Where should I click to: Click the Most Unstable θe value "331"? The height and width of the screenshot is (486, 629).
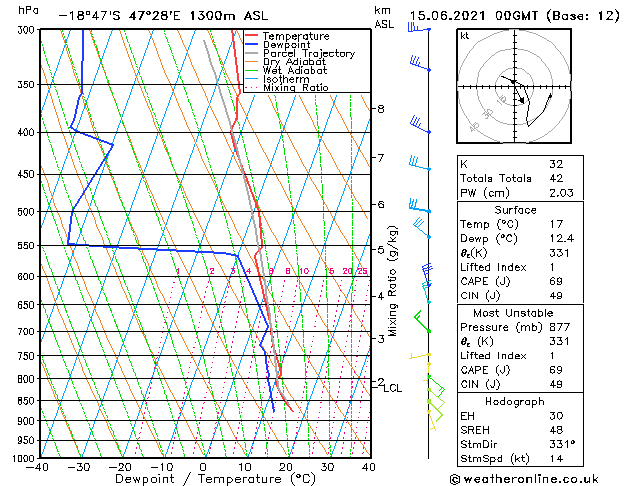560,341
